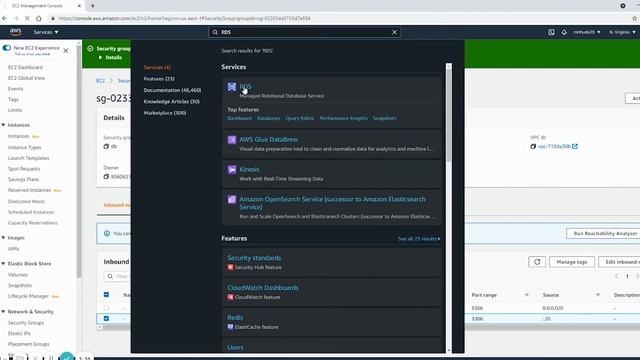Click ElastiCache feature icon

coord(230,327)
